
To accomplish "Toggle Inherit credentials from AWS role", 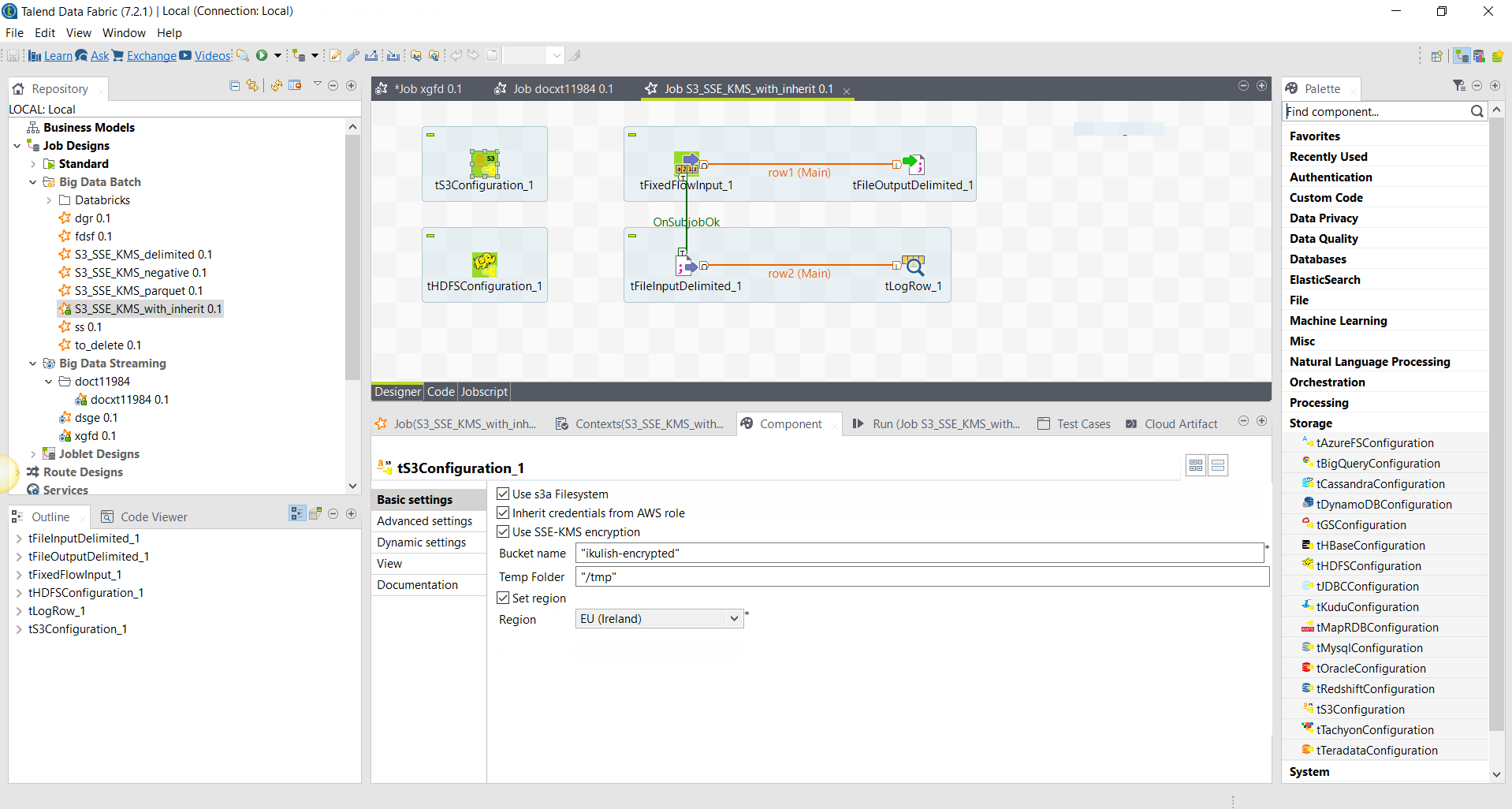I will 503,513.
